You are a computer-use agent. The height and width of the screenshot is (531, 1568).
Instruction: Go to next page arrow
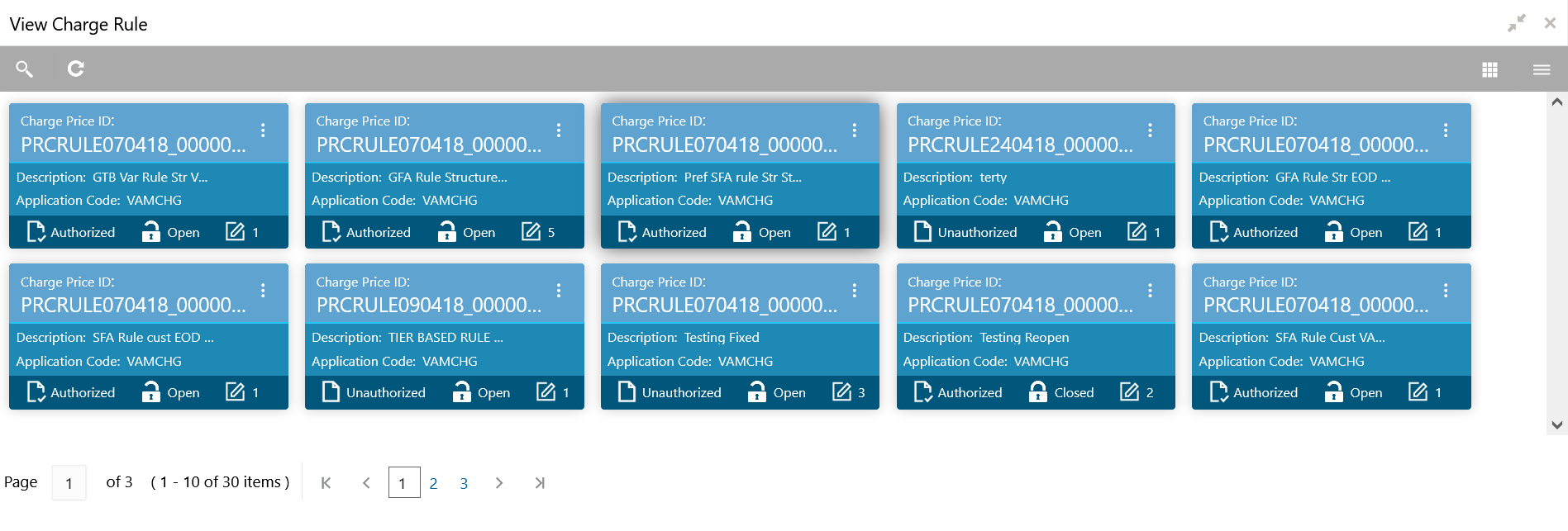498,483
